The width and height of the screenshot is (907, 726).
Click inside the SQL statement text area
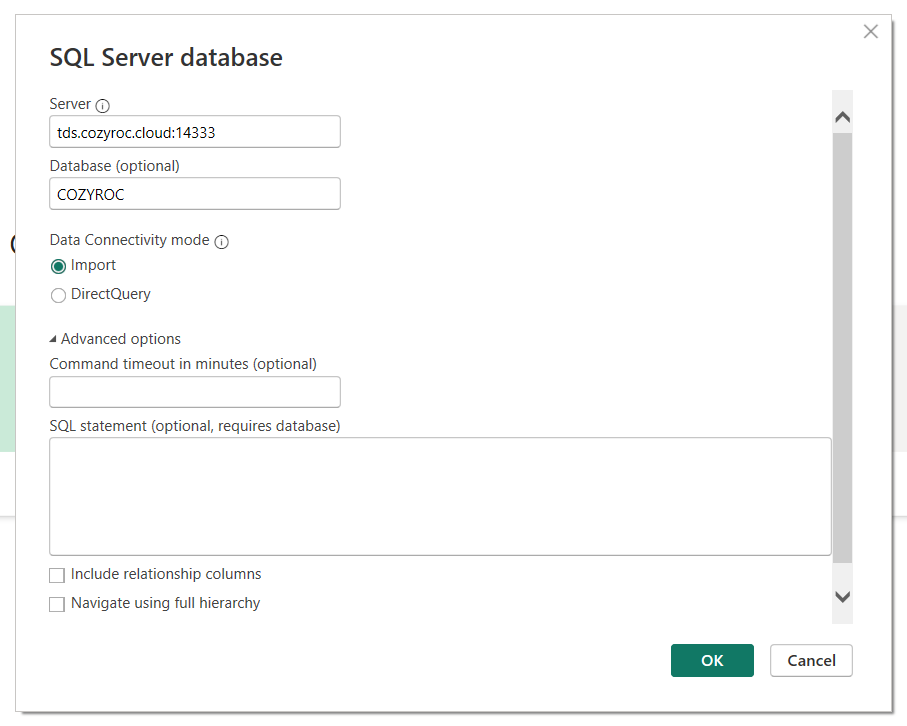coord(440,495)
